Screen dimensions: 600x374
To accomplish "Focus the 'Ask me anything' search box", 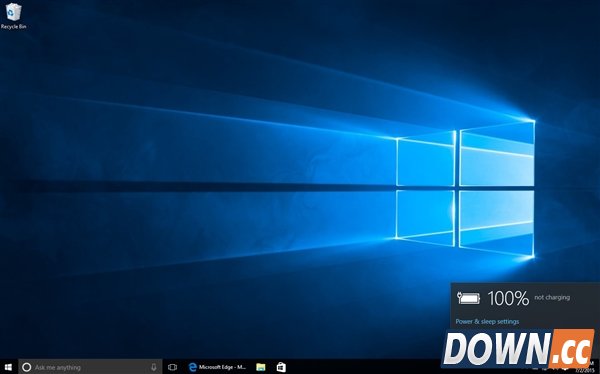I will click(x=90, y=367).
